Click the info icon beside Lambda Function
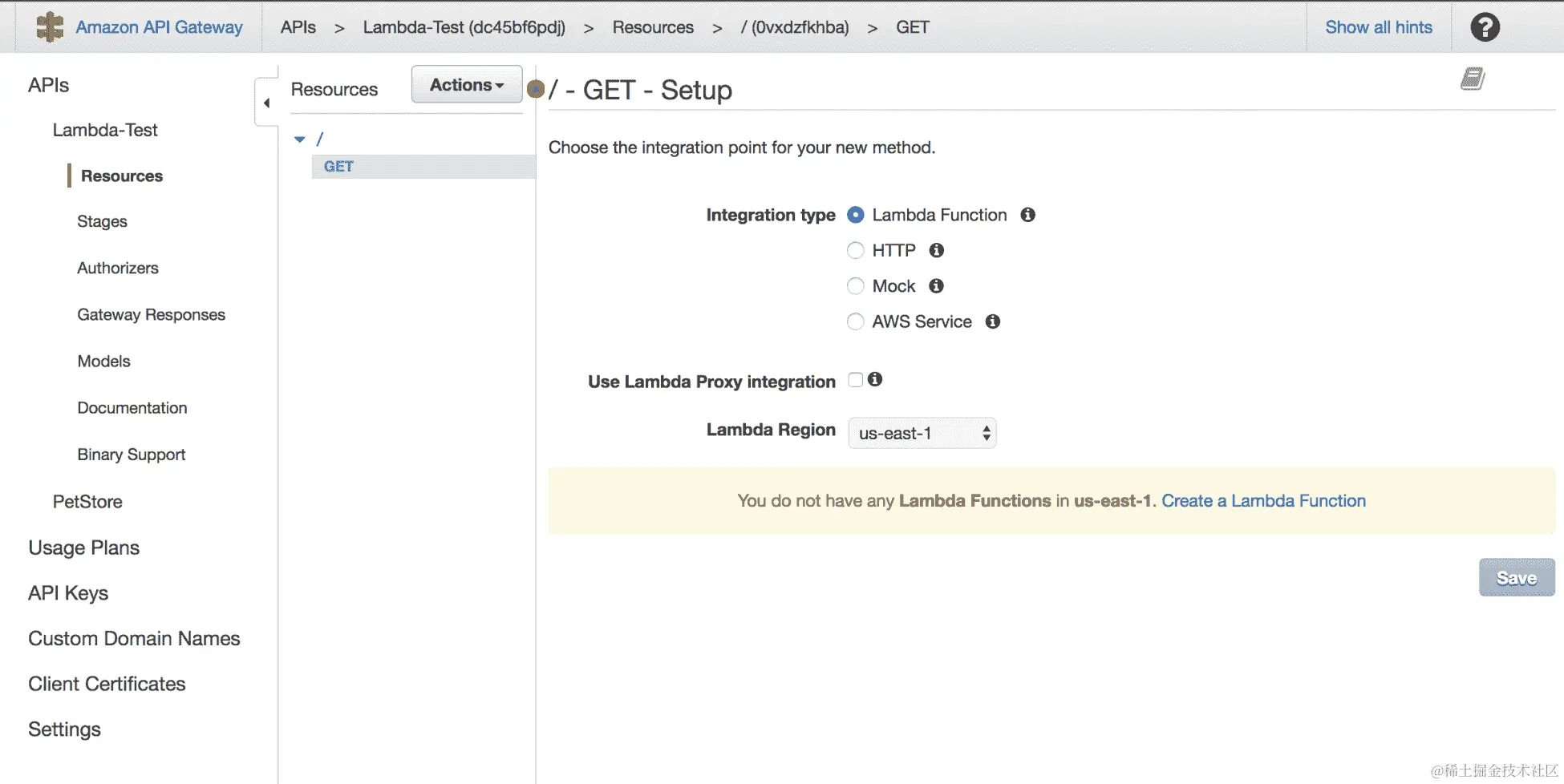Image resolution: width=1564 pixels, height=784 pixels. coord(1027,215)
